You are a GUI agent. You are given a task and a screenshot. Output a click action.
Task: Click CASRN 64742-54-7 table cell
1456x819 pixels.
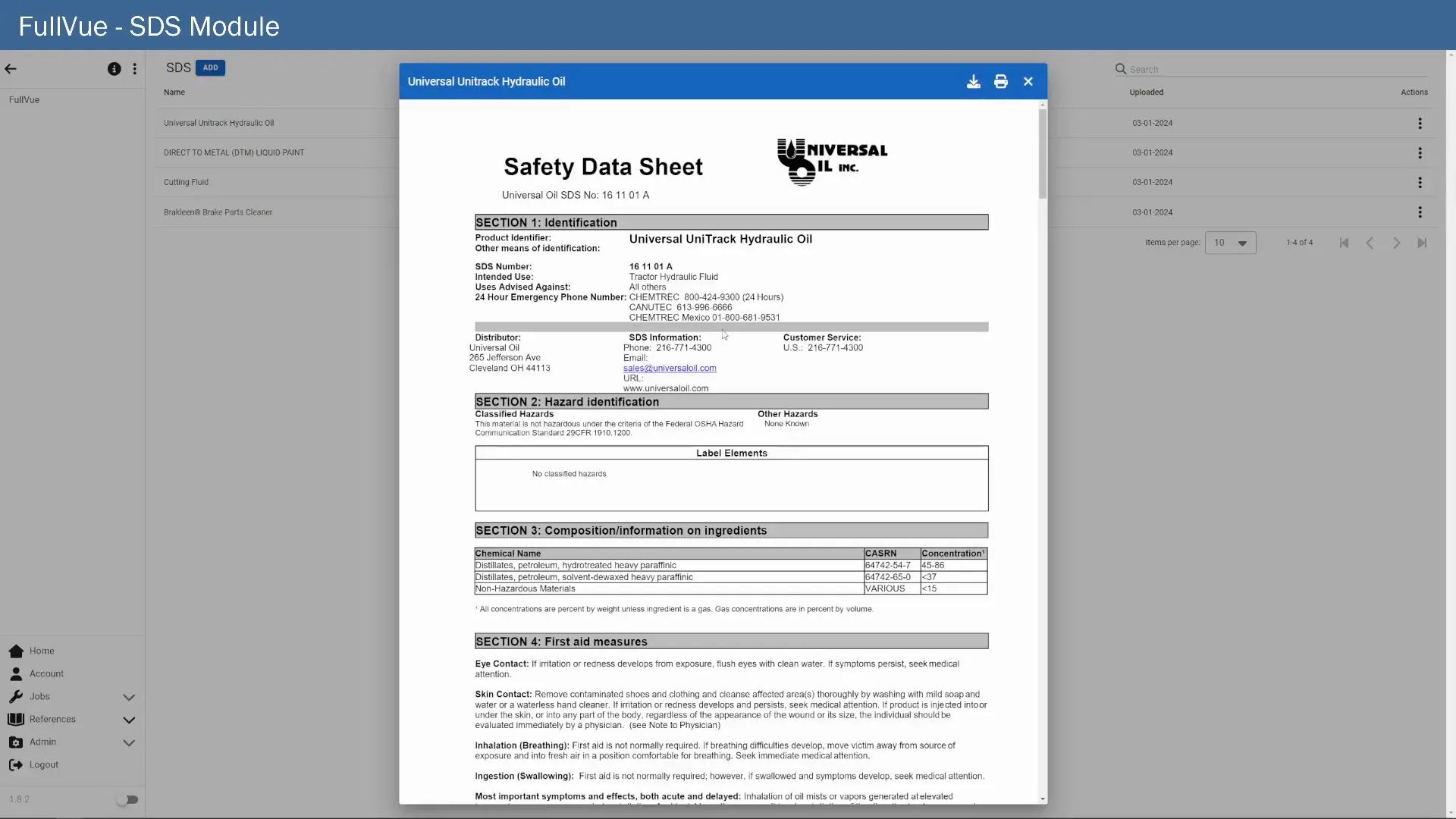(892, 566)
